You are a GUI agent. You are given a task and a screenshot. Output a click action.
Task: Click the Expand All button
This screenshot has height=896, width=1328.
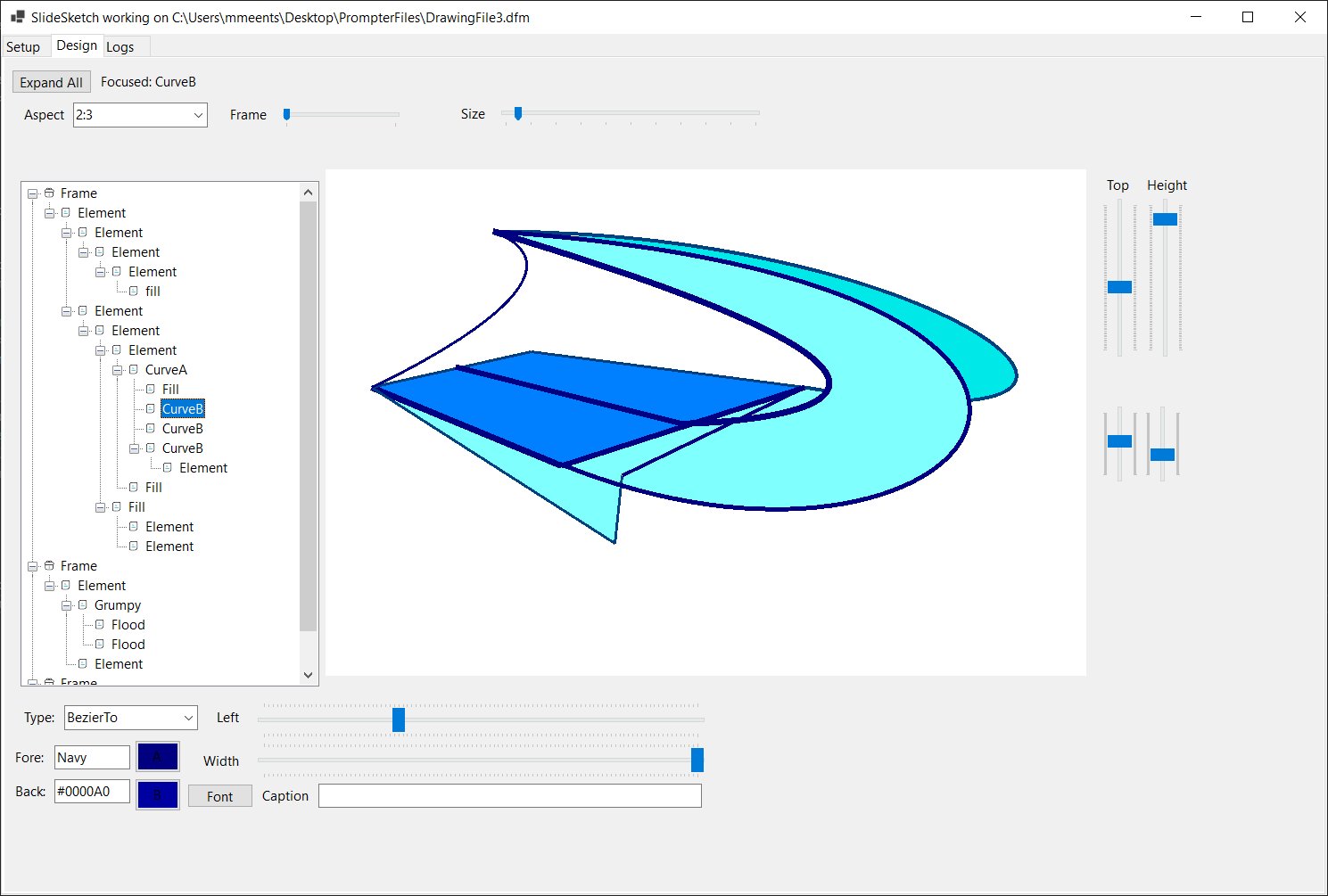pos(51,81)
